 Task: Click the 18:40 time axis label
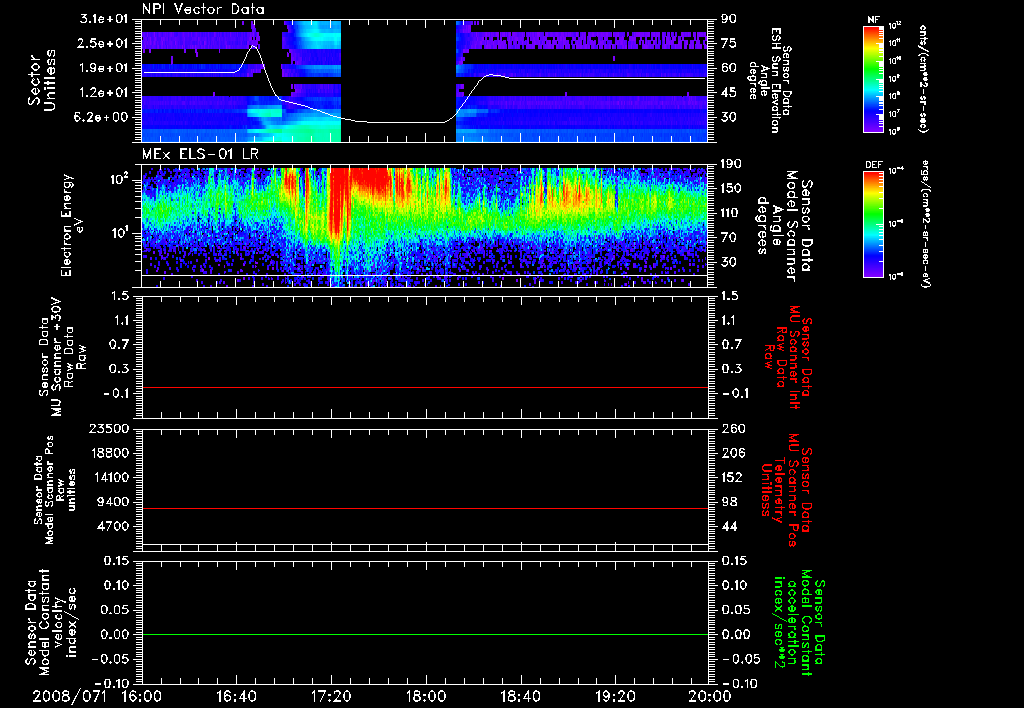[x=520, y=697]
